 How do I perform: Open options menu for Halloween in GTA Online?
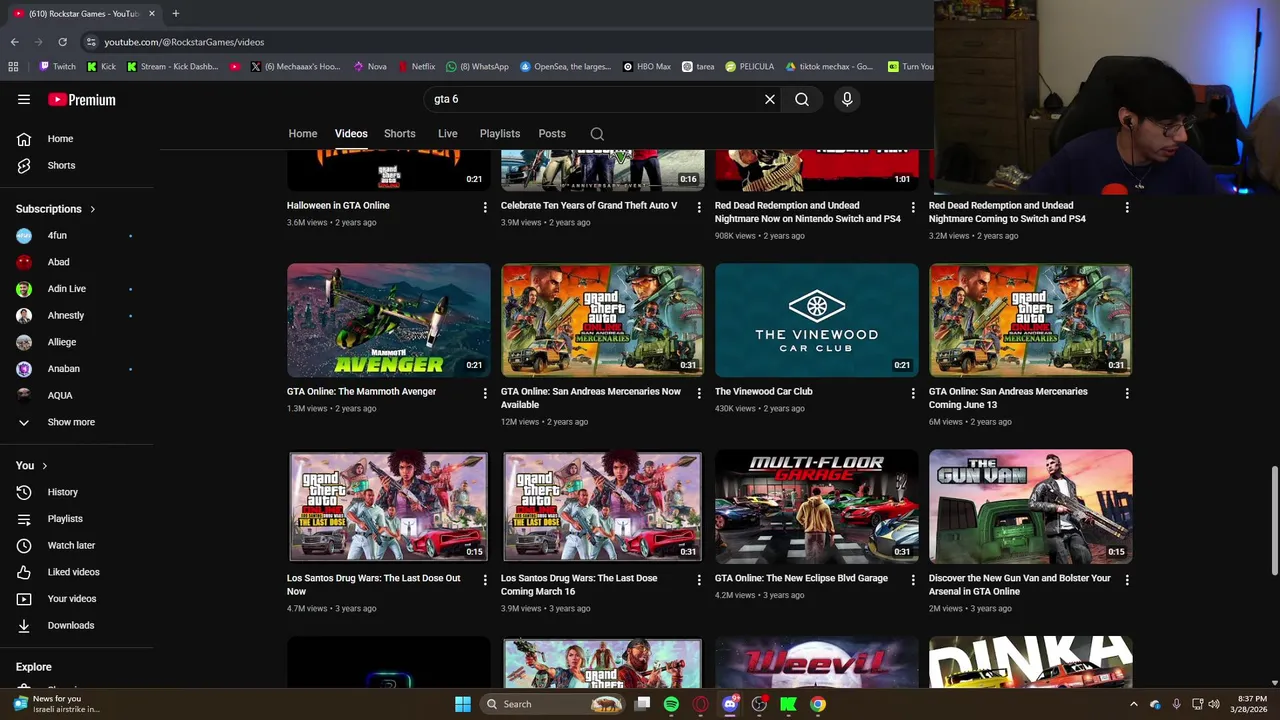(485, 207)
